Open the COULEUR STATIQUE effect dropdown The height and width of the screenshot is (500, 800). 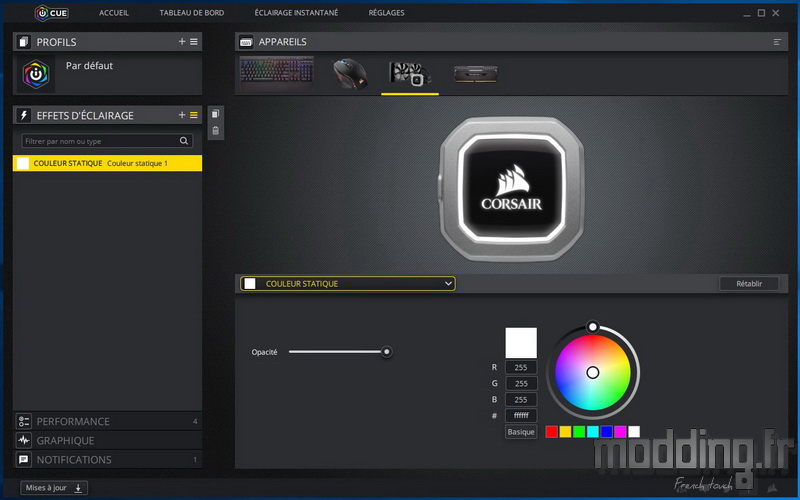(x=348, y=284)
